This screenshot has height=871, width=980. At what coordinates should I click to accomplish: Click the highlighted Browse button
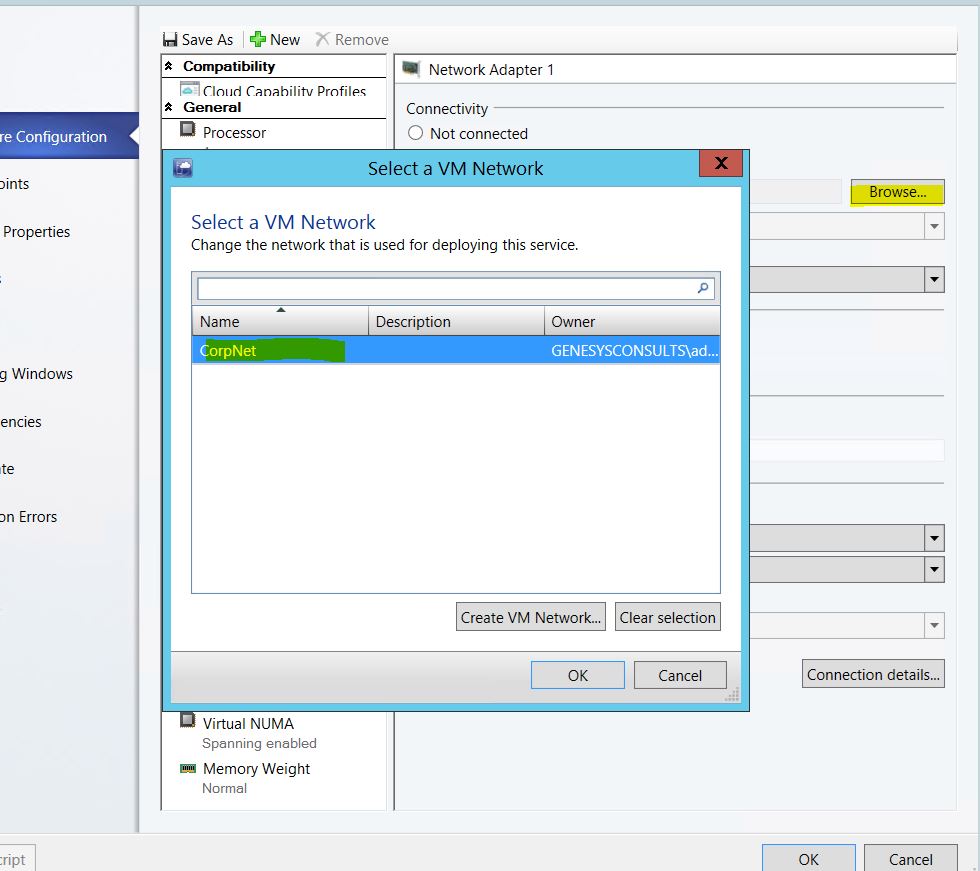(x=897, y=192)
